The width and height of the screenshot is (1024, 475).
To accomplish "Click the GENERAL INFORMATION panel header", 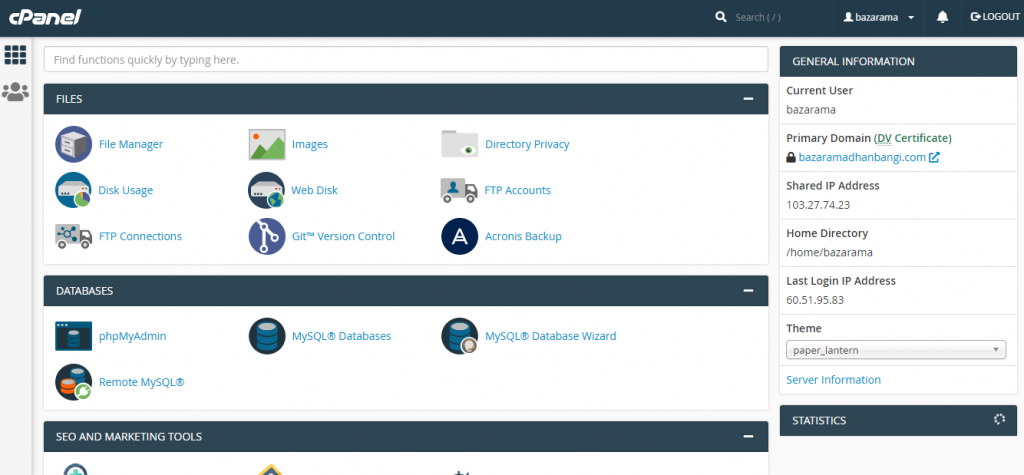I will (x=899, y=61).
